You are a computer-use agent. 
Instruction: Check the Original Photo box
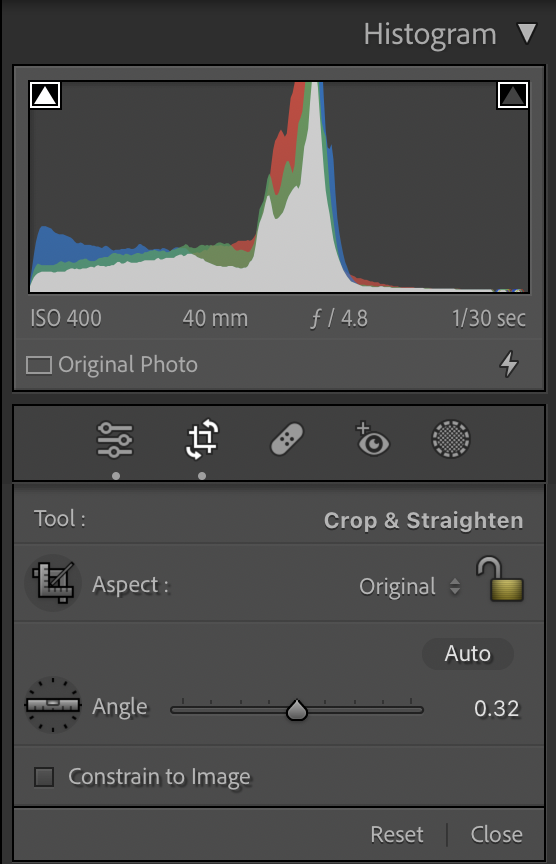click(39, 365)
